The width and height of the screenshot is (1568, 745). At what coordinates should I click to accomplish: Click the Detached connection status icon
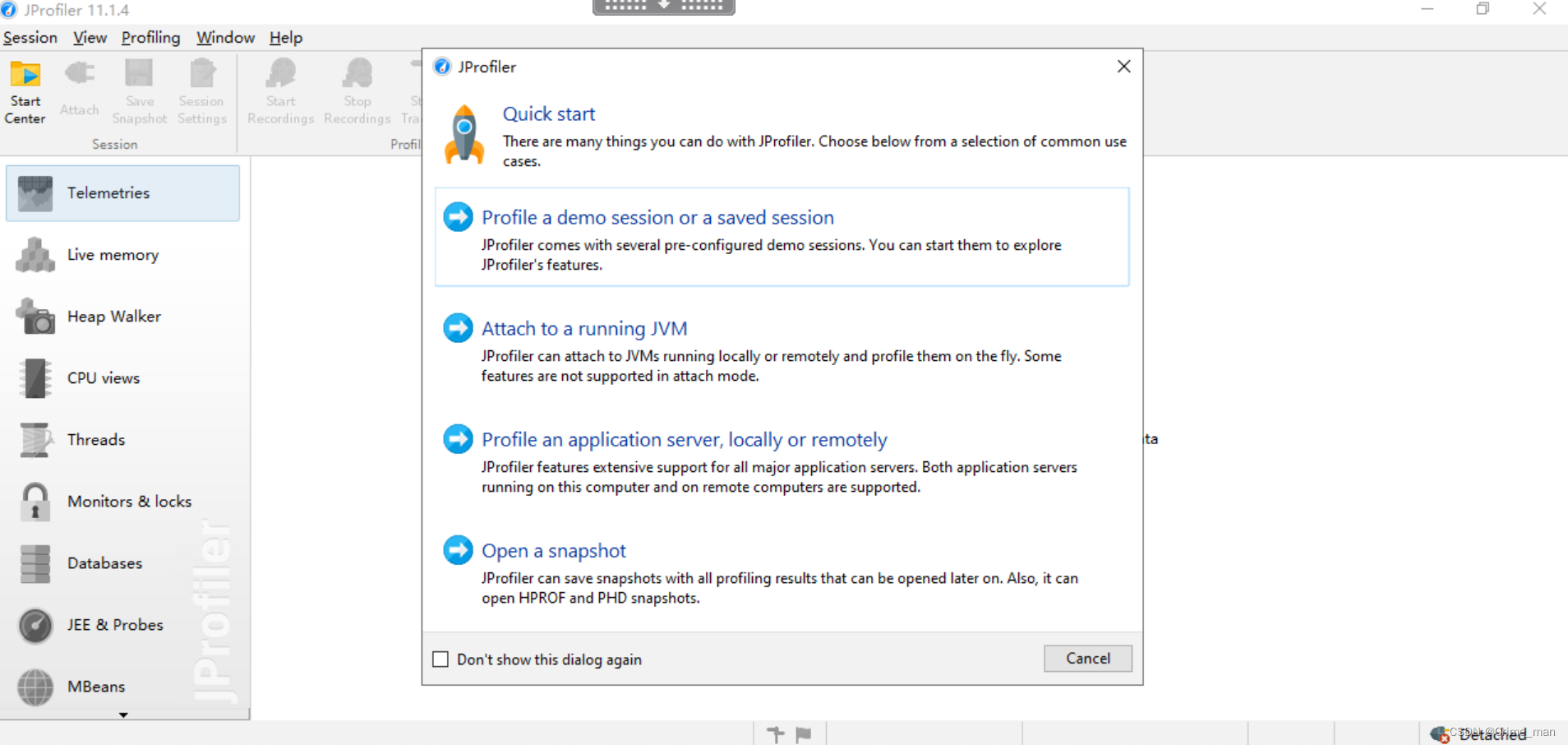tap(1439, 734)
